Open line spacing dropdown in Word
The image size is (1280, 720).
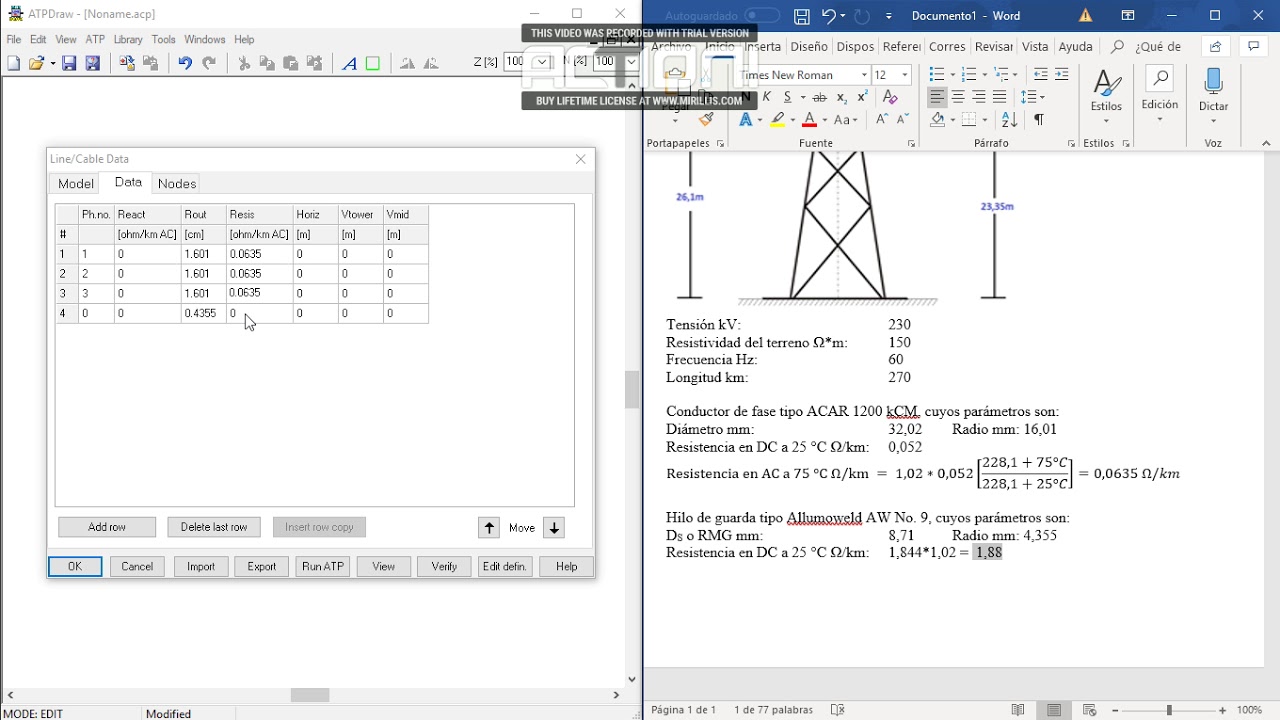click(1033, 97)
